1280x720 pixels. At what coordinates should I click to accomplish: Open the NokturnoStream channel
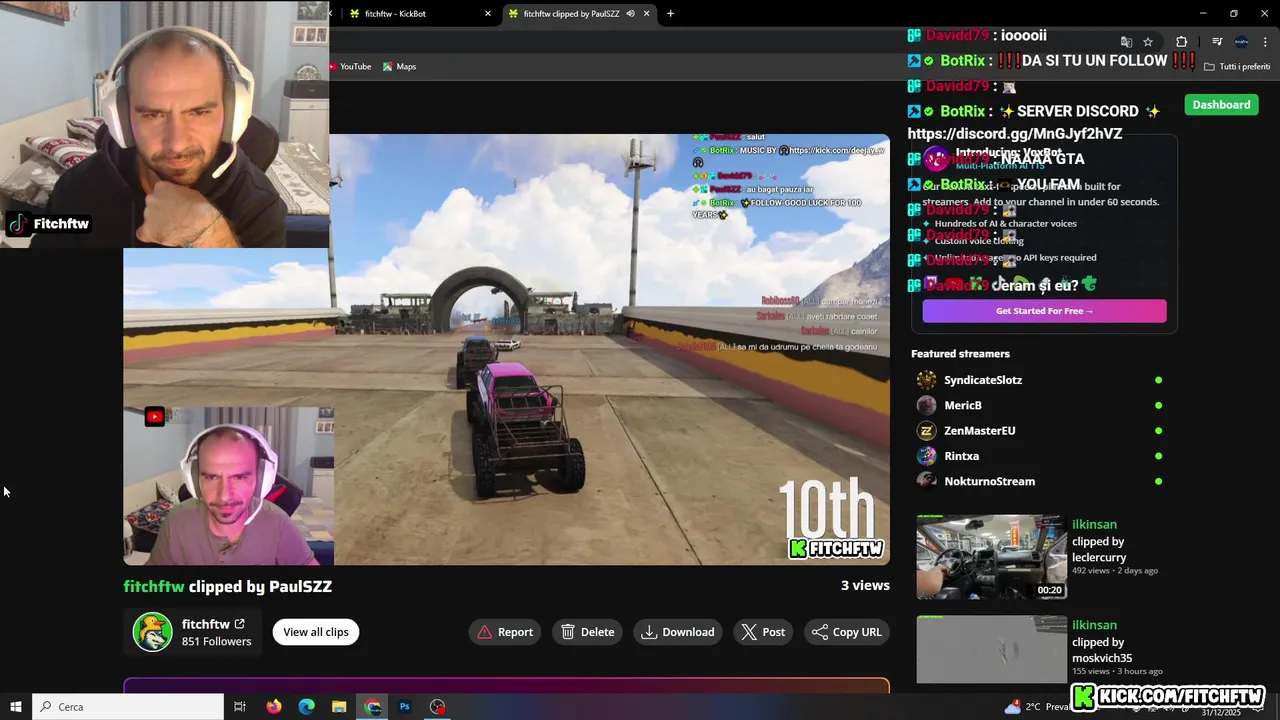pos(990,481)
